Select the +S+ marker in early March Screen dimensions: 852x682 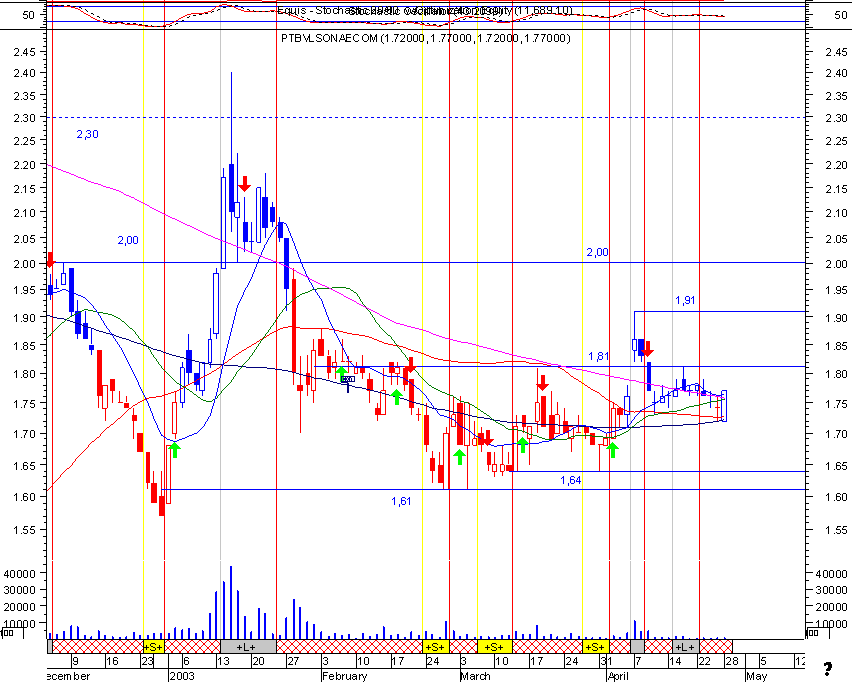click(x=494, y=647)
